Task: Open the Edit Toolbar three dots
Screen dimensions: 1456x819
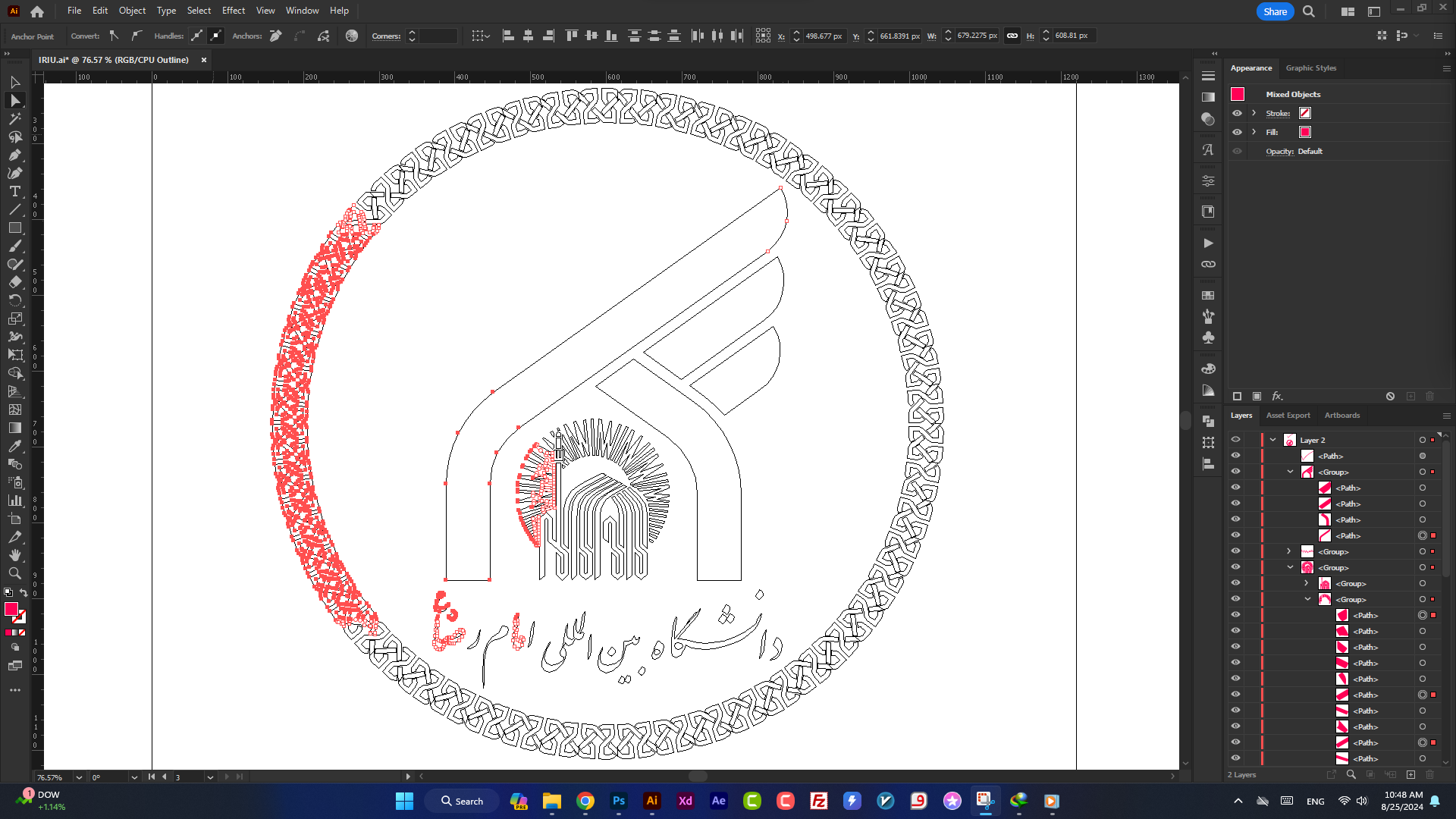Action: pyautogui.click(x=15, y=690)
